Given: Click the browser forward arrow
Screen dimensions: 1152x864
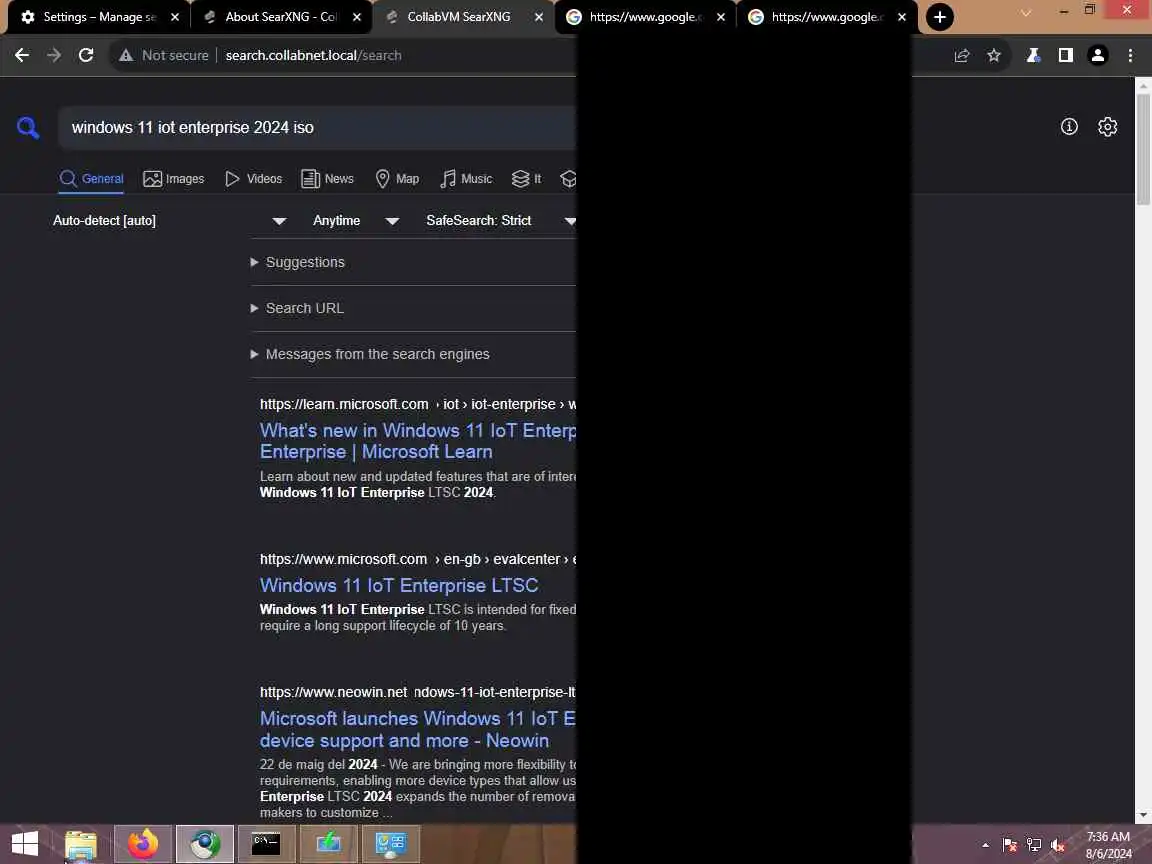Looking at the screenshot, I should click(54, 55).
